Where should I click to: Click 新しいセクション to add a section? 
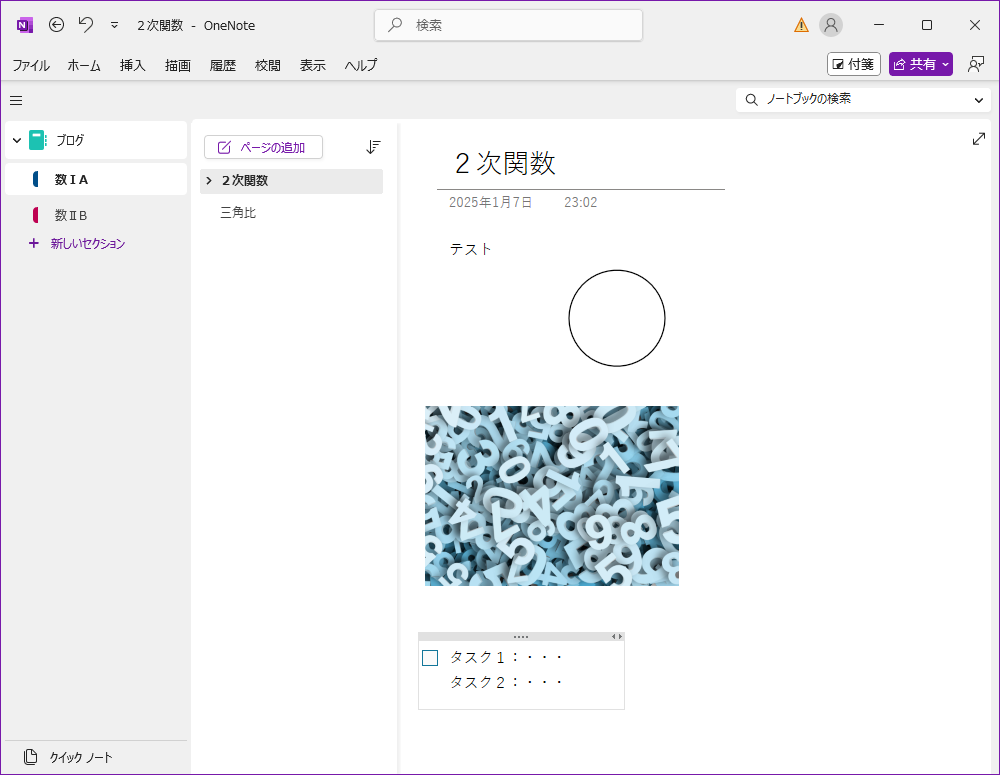pyautogui.click(x=87, y=243)
